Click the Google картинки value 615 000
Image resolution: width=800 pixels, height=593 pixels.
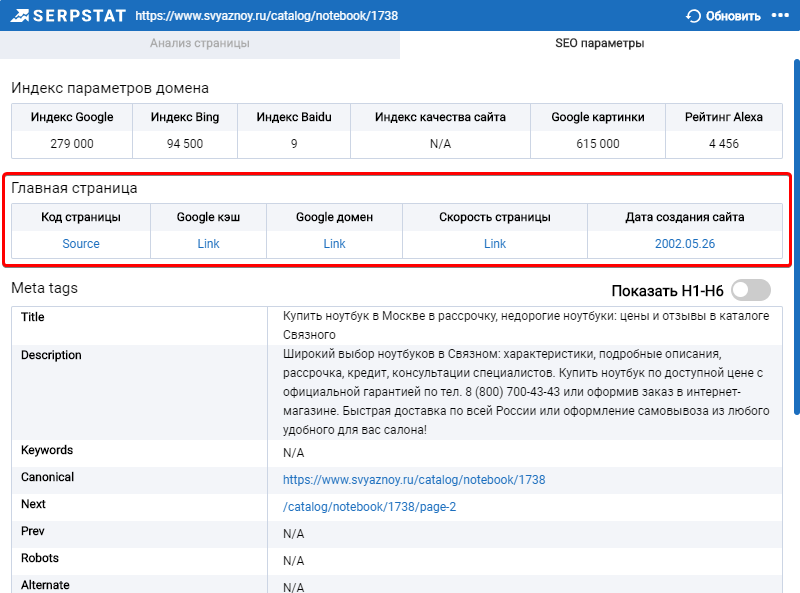point(597,144)
